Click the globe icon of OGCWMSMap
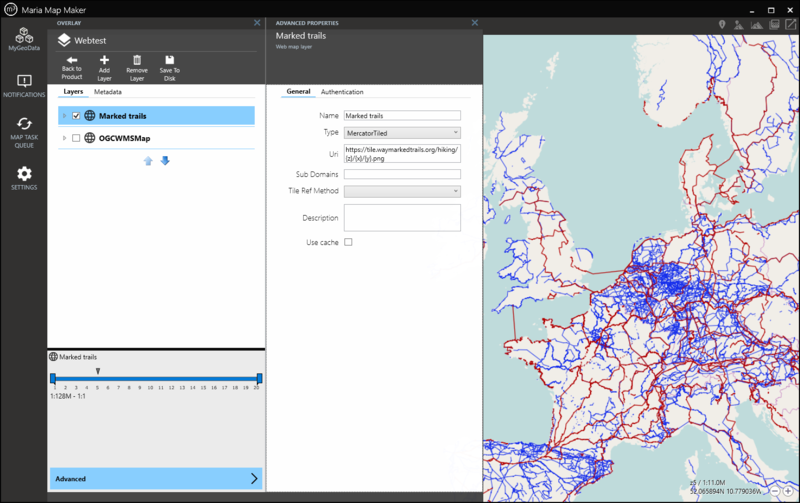The image size is (800, 503). (x=89, y=138)
